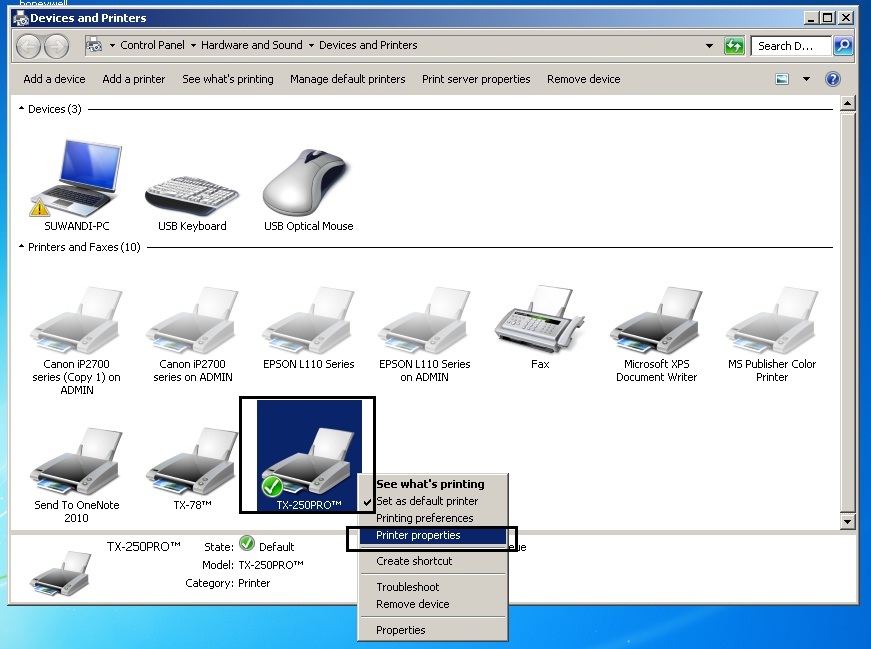Collapse the Printers and Faxes (10) group

click(22, 247)
